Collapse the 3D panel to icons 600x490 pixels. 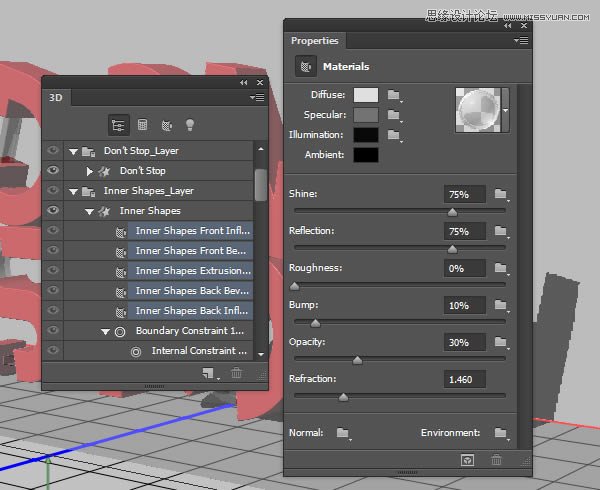tap(243, 82)
